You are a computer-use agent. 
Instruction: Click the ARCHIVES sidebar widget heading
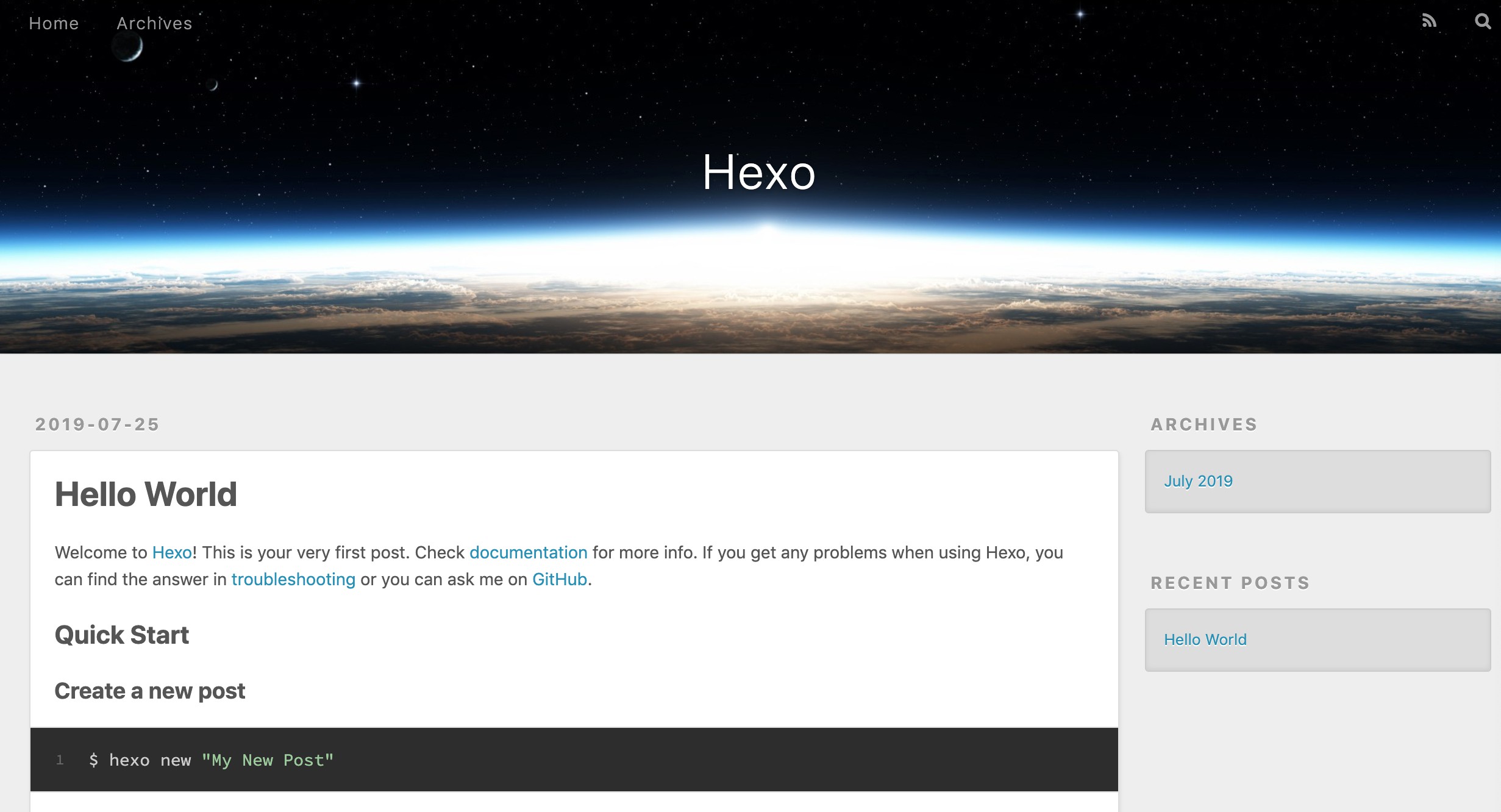tap(1203, 424)
